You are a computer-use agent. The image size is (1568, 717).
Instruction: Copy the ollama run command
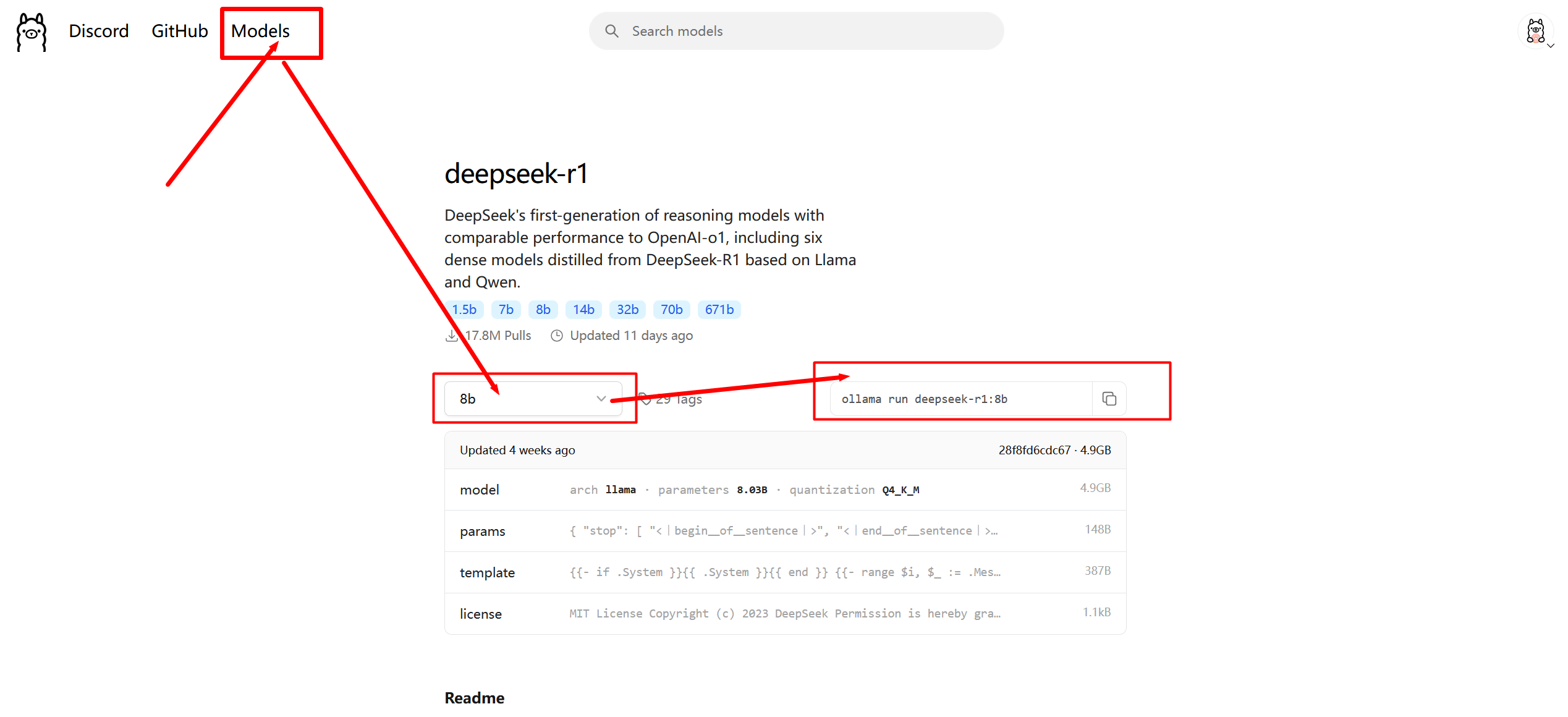[x=1109, y=399]
